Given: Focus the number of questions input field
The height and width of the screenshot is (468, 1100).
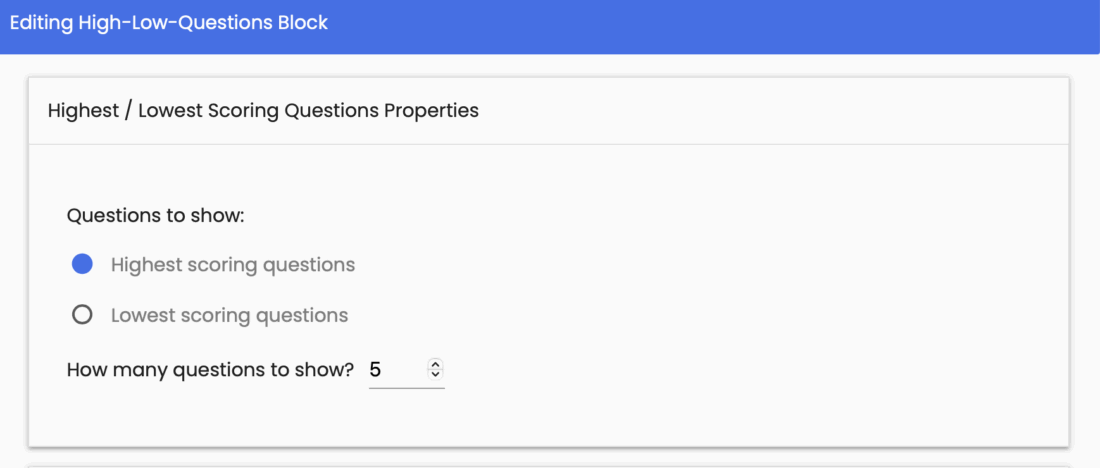Looking at the screenshot, I should [x=397, y=370].
